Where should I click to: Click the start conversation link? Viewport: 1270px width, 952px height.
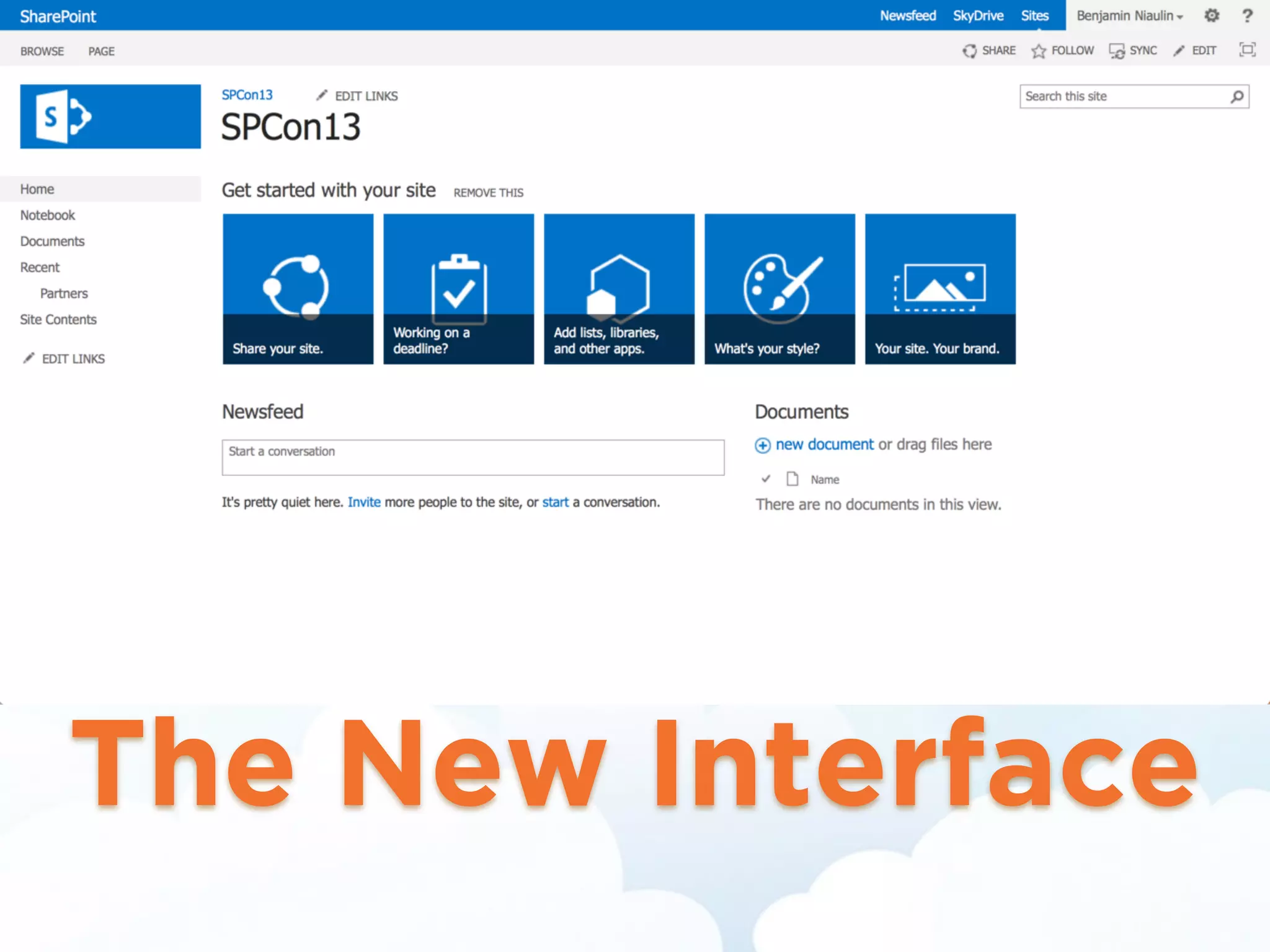[x=555, y=502]
